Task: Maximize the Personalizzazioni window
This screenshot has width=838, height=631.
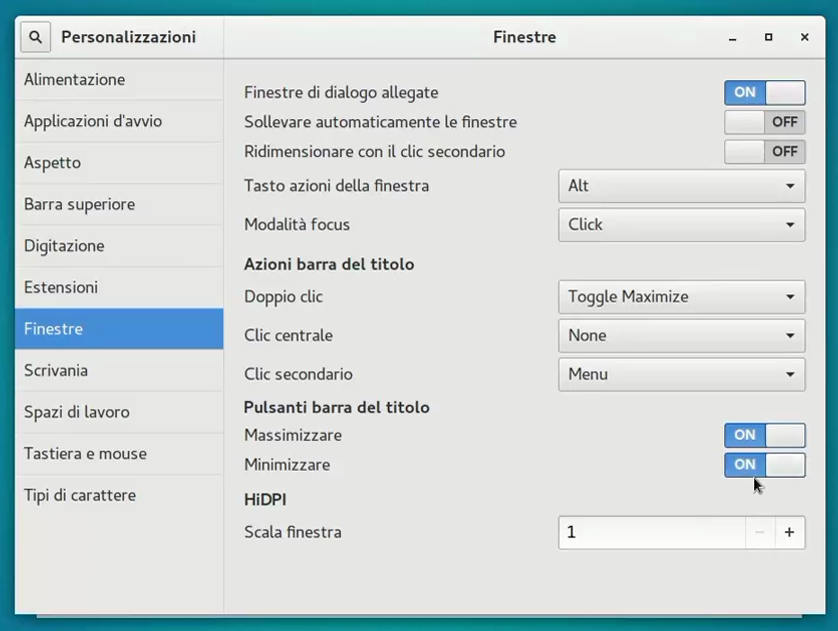Action: (x=768, y=37)
